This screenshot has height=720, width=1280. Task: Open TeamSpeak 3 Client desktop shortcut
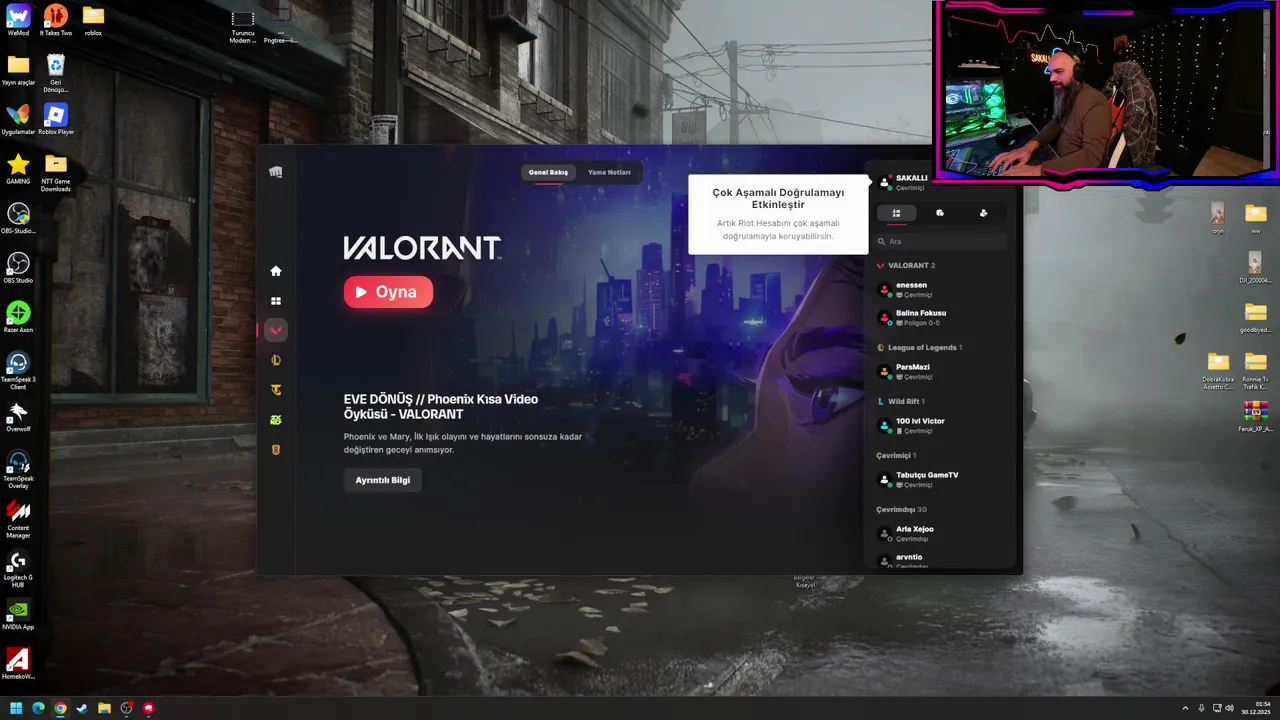click(x=18, y=369)
